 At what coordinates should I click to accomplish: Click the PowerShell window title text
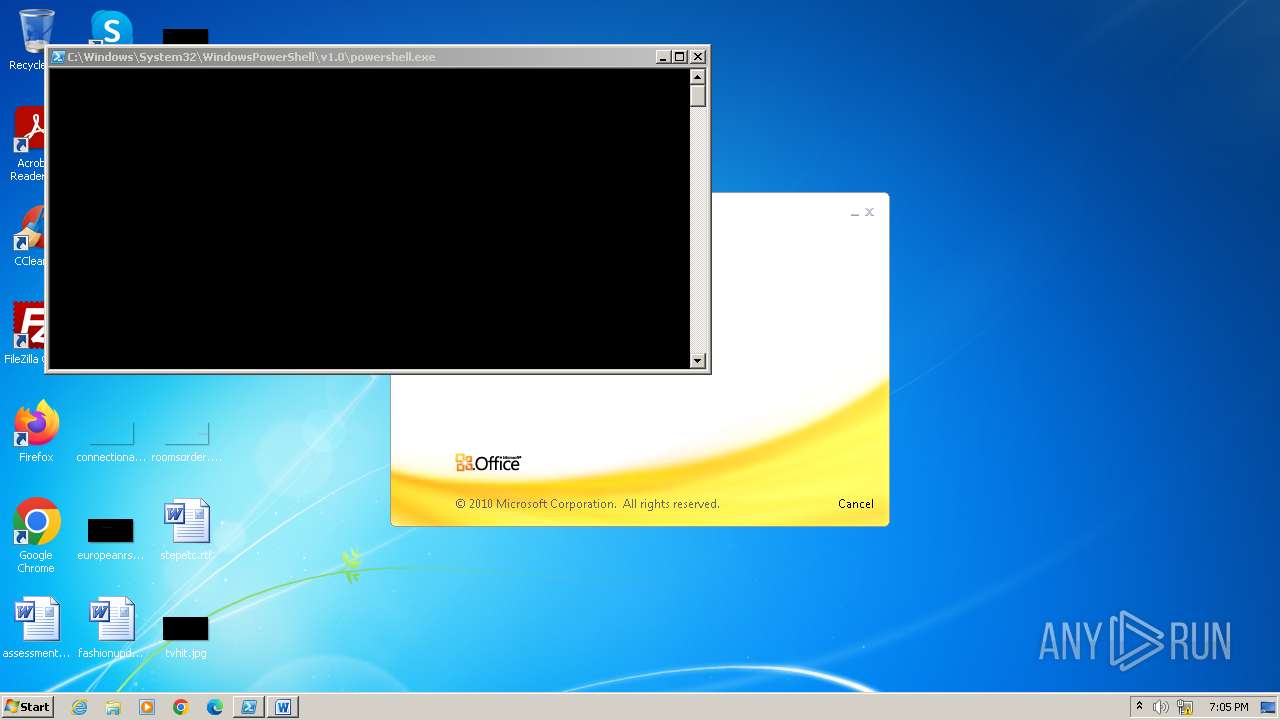coord(251,57)
